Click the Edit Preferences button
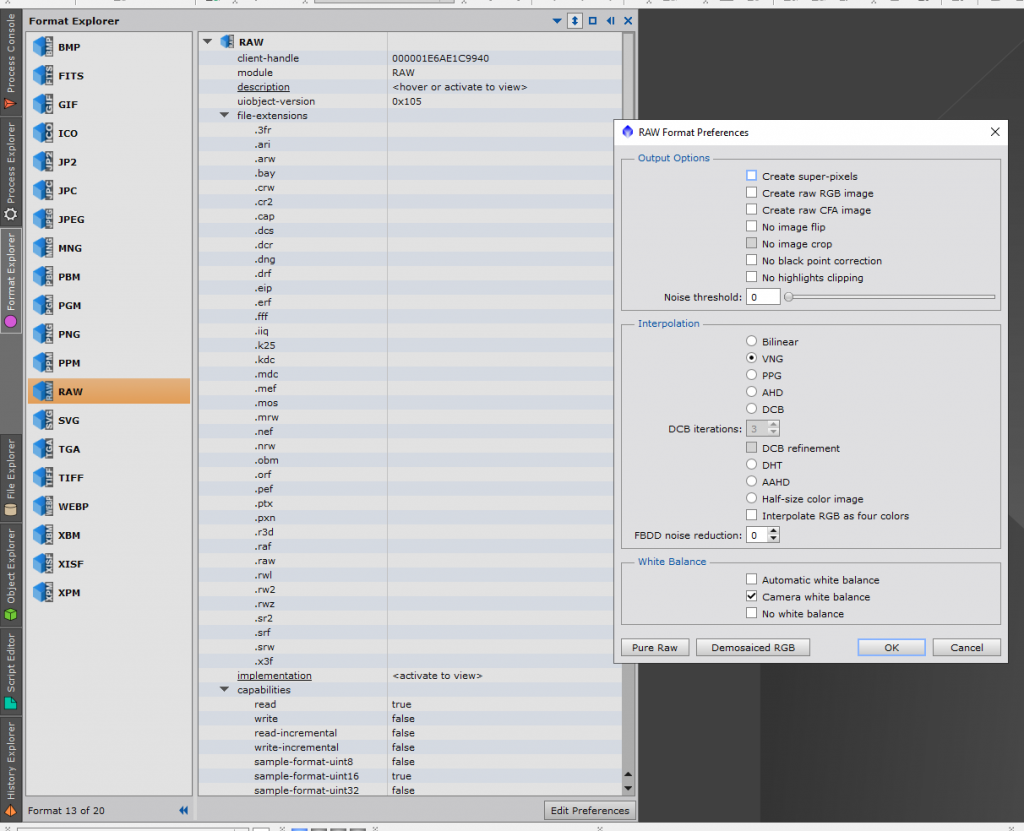 [x=590, y=810]
